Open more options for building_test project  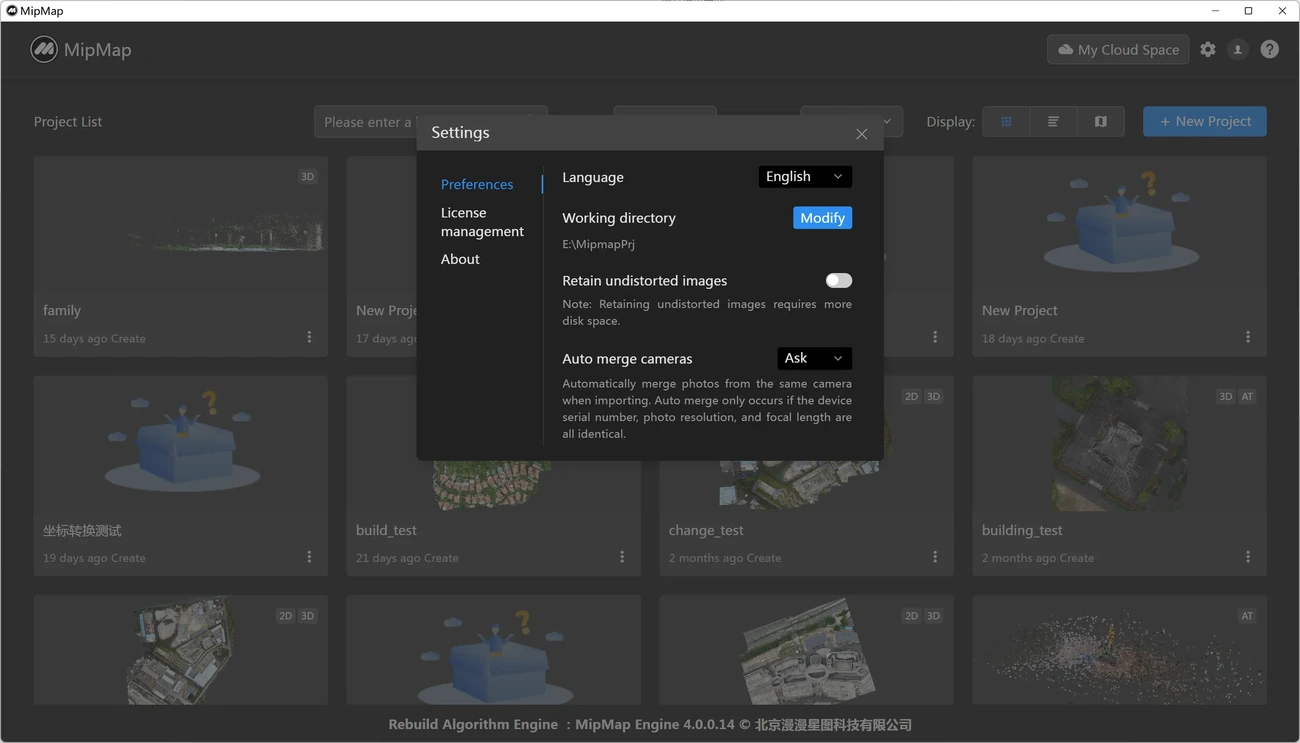(1248, 557)
